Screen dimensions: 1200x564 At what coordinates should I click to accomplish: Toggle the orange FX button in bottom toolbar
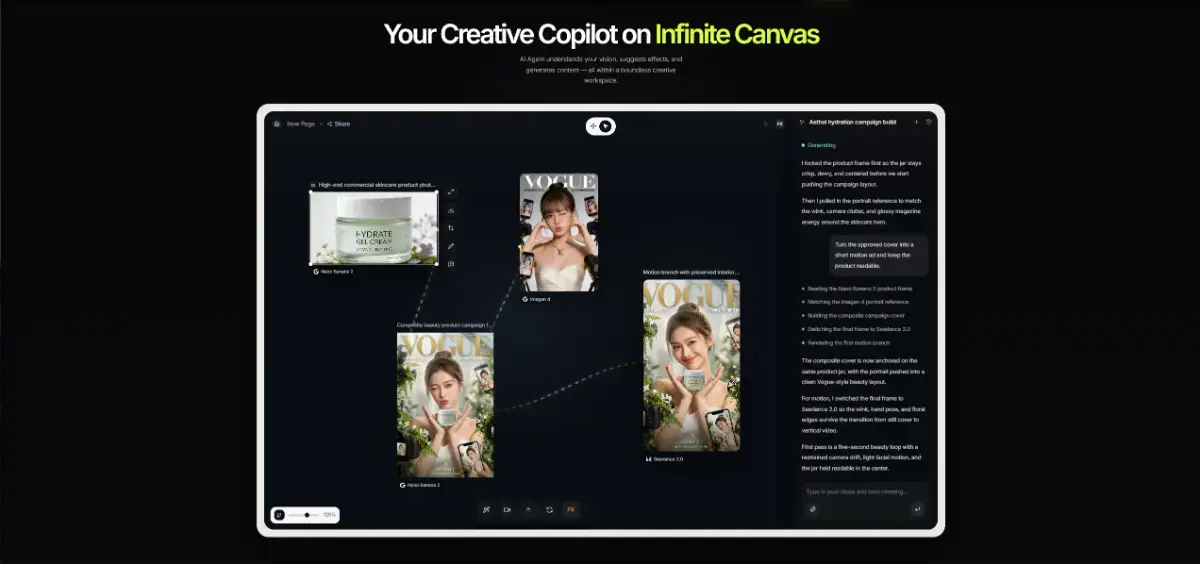(571, 509)
